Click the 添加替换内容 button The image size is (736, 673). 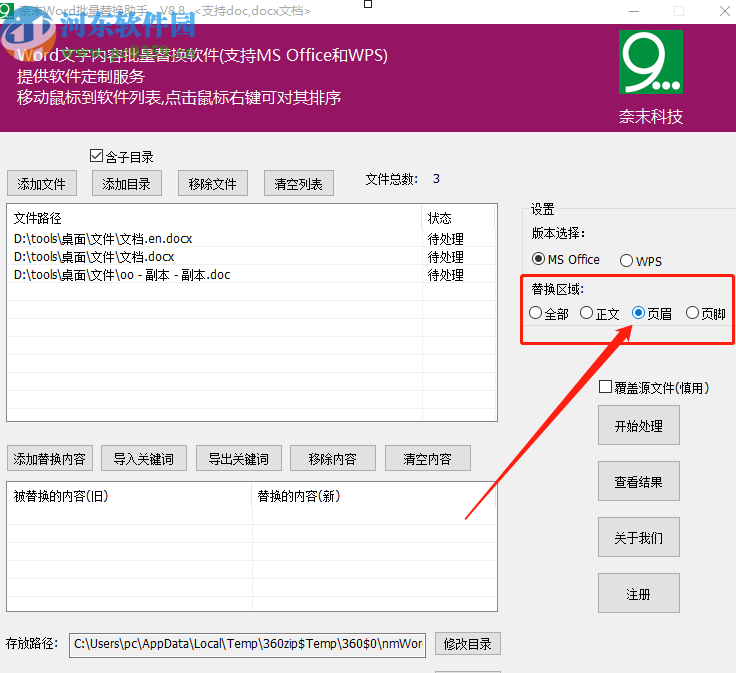pos(50,459)
